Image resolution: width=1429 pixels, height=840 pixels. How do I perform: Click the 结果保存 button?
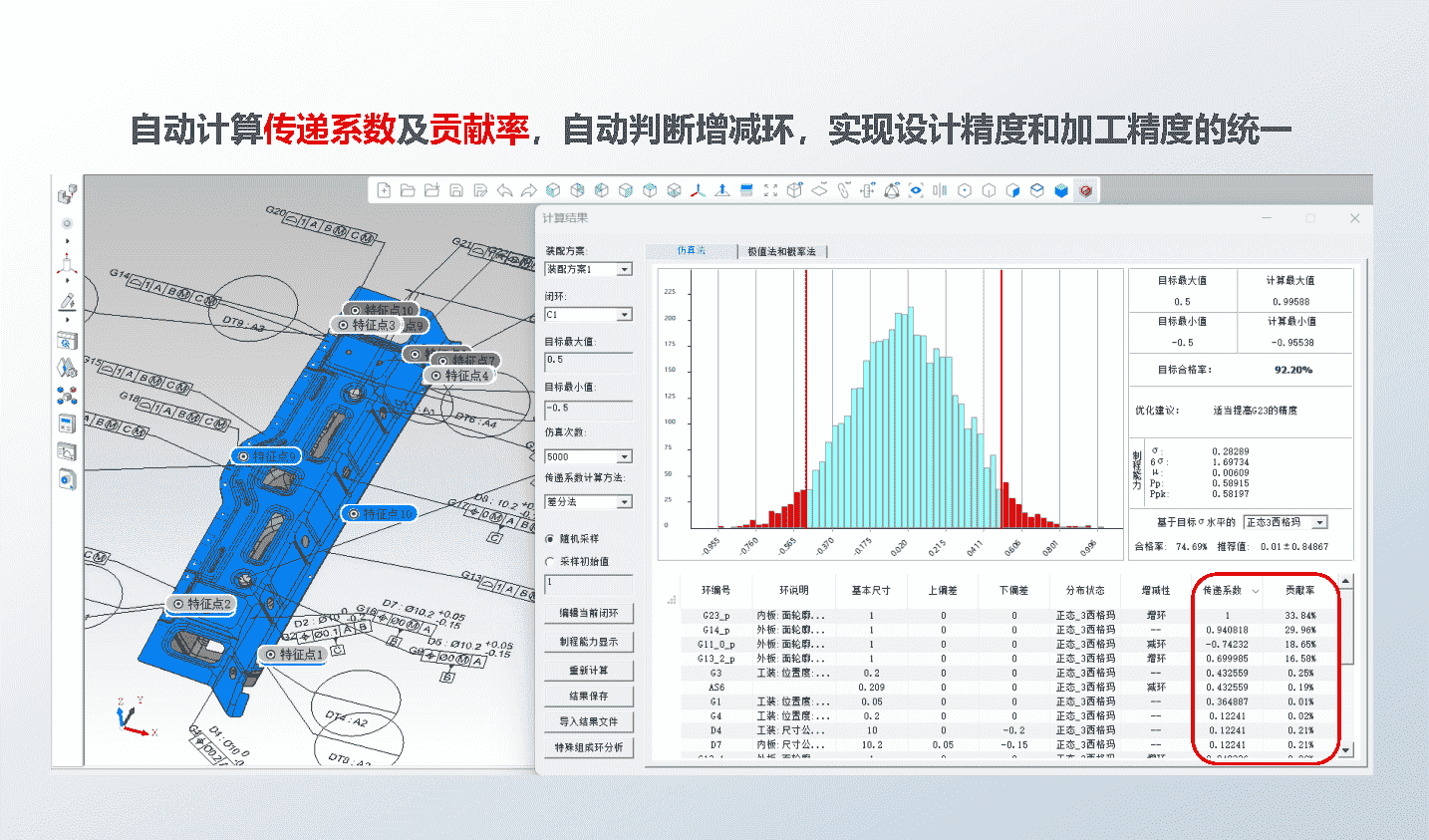click(588, 696)
